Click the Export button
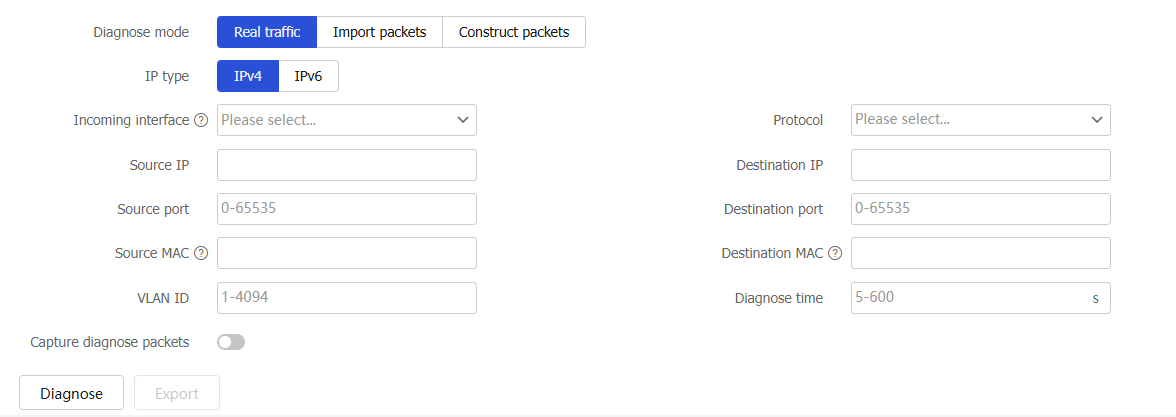The width and height of the screenshot is (1176, 417). (177, 393)
